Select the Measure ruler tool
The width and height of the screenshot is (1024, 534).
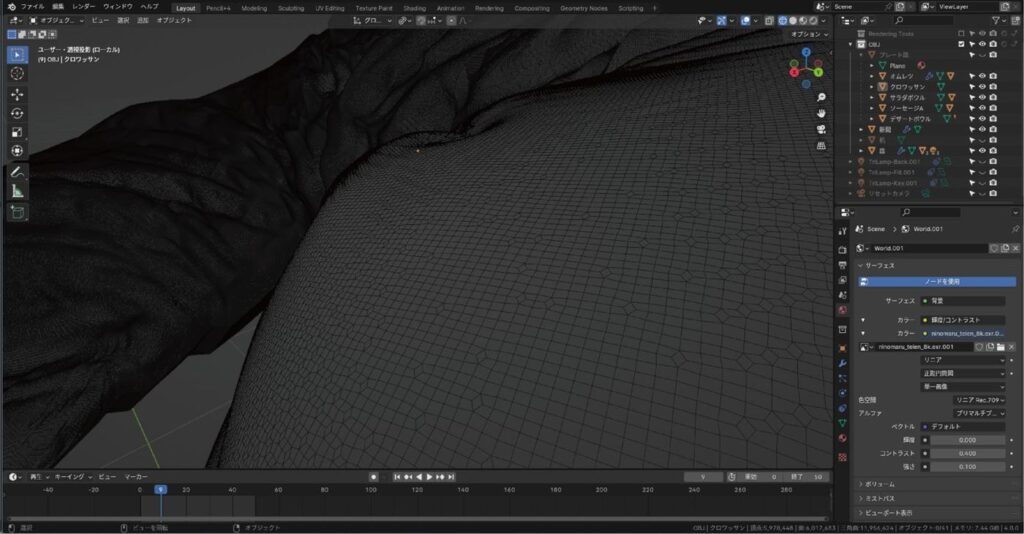(x=17, y=191)
